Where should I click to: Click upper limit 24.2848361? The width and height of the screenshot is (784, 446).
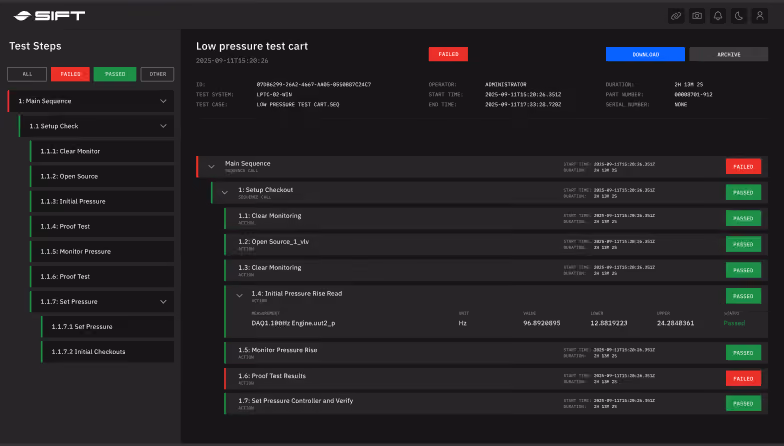(x=675, y=323)
